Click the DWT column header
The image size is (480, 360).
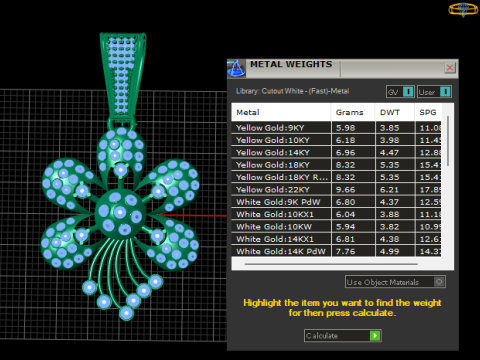tap(395, 112)
